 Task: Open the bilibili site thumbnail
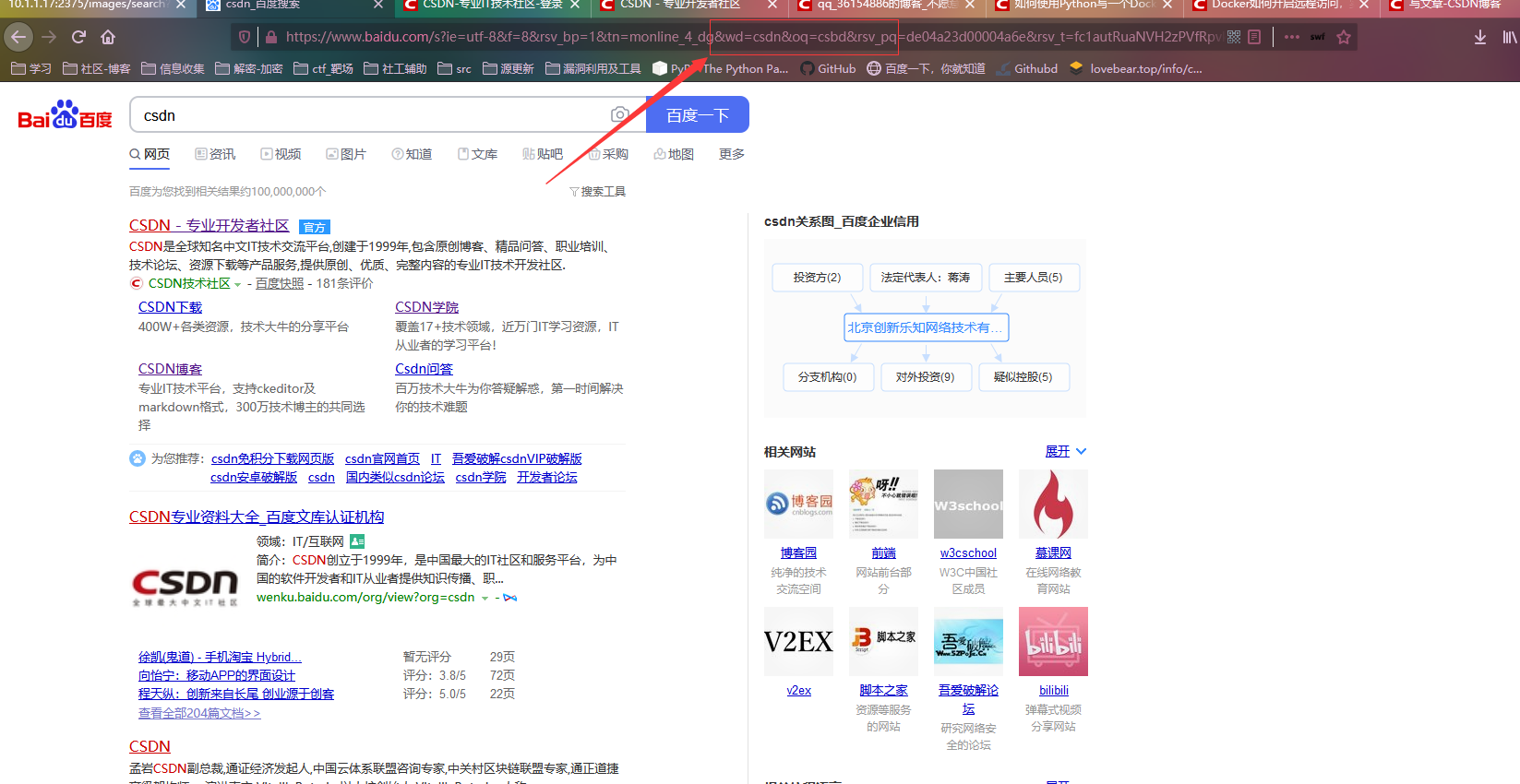click(1053, 641)
